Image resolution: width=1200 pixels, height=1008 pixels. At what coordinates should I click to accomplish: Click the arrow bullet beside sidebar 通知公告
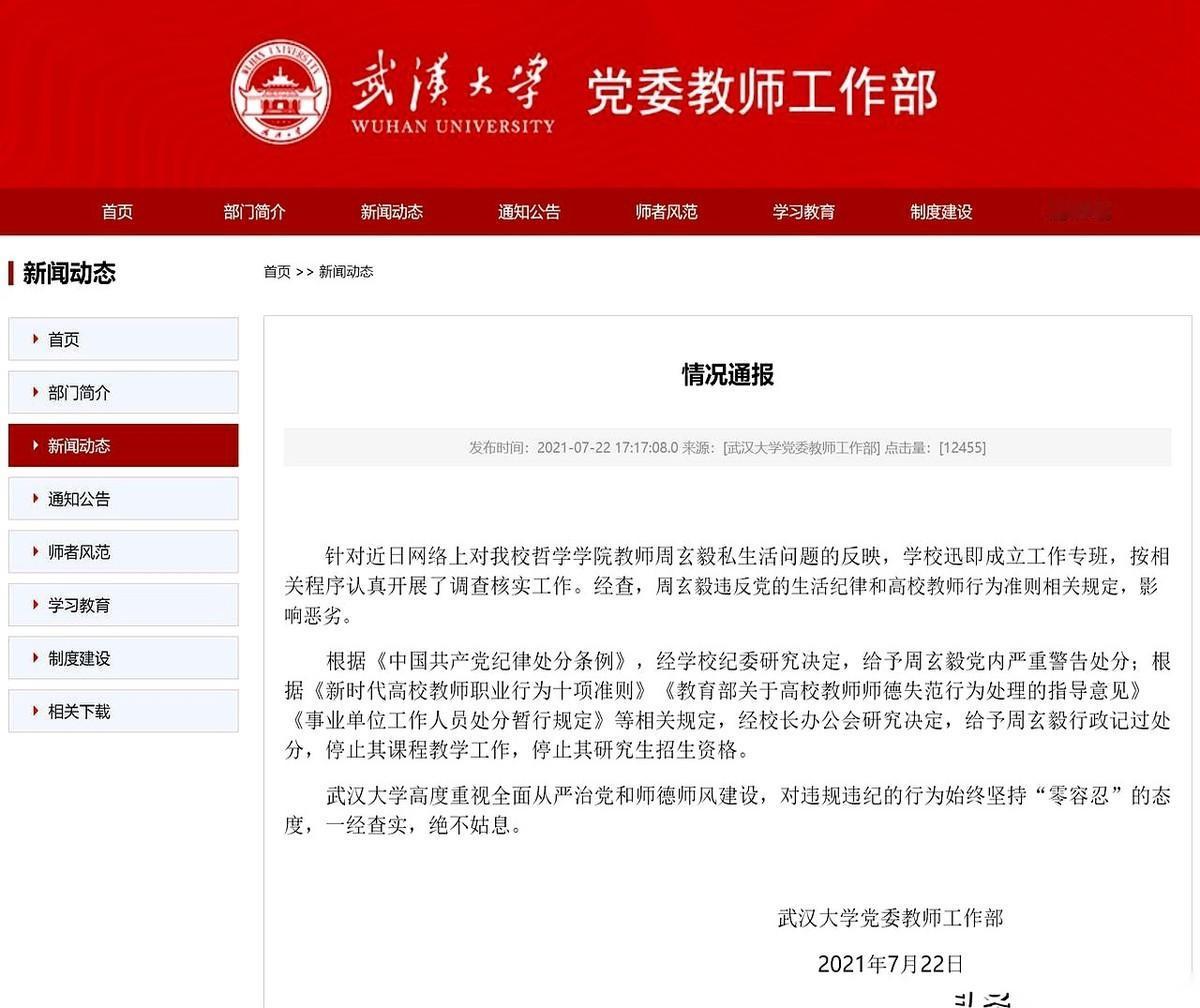(x=36, y=498)
